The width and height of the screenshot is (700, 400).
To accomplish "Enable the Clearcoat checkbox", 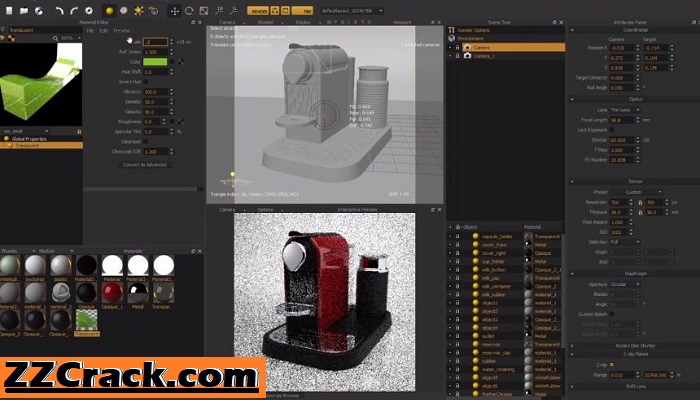I will click(x=146, y=142).
